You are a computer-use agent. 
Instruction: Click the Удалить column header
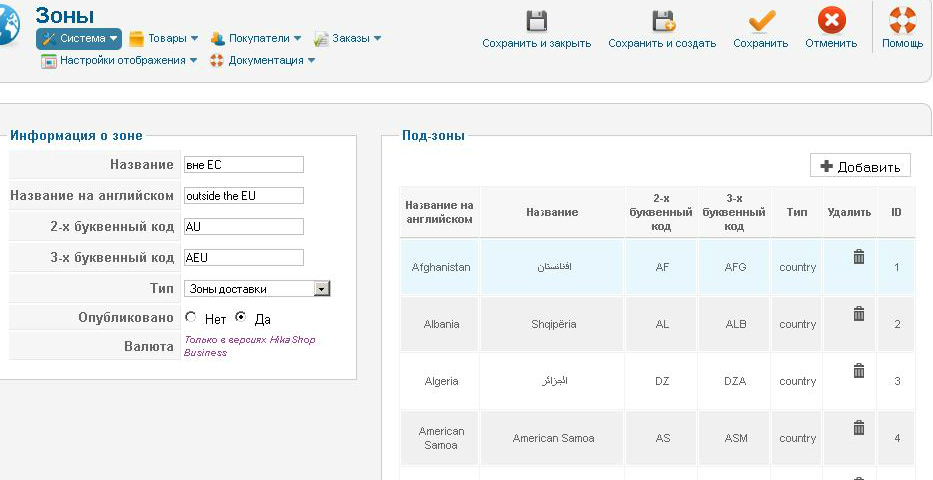(849, 212)
